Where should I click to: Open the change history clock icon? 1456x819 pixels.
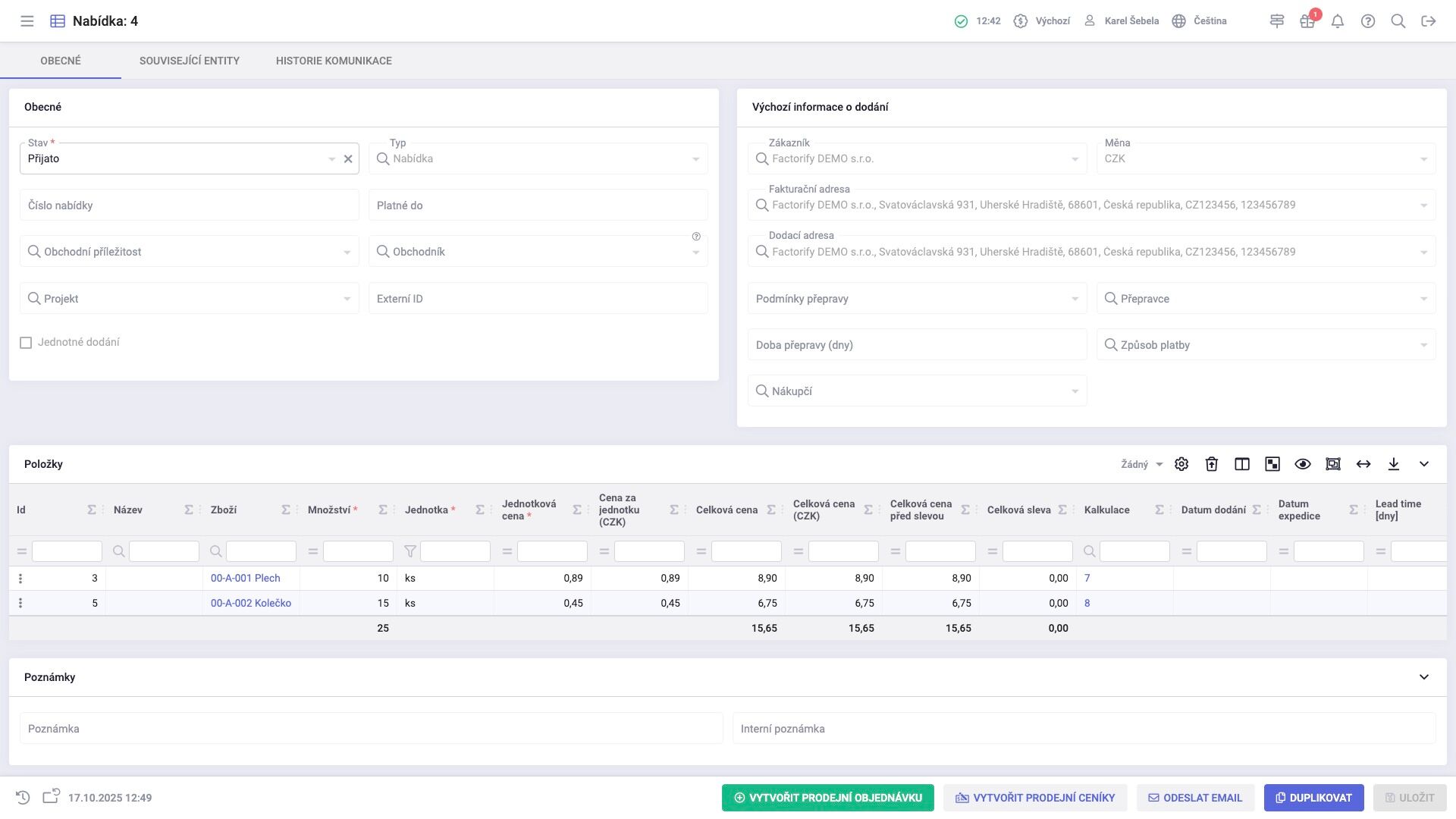click(x=23, y=798)
